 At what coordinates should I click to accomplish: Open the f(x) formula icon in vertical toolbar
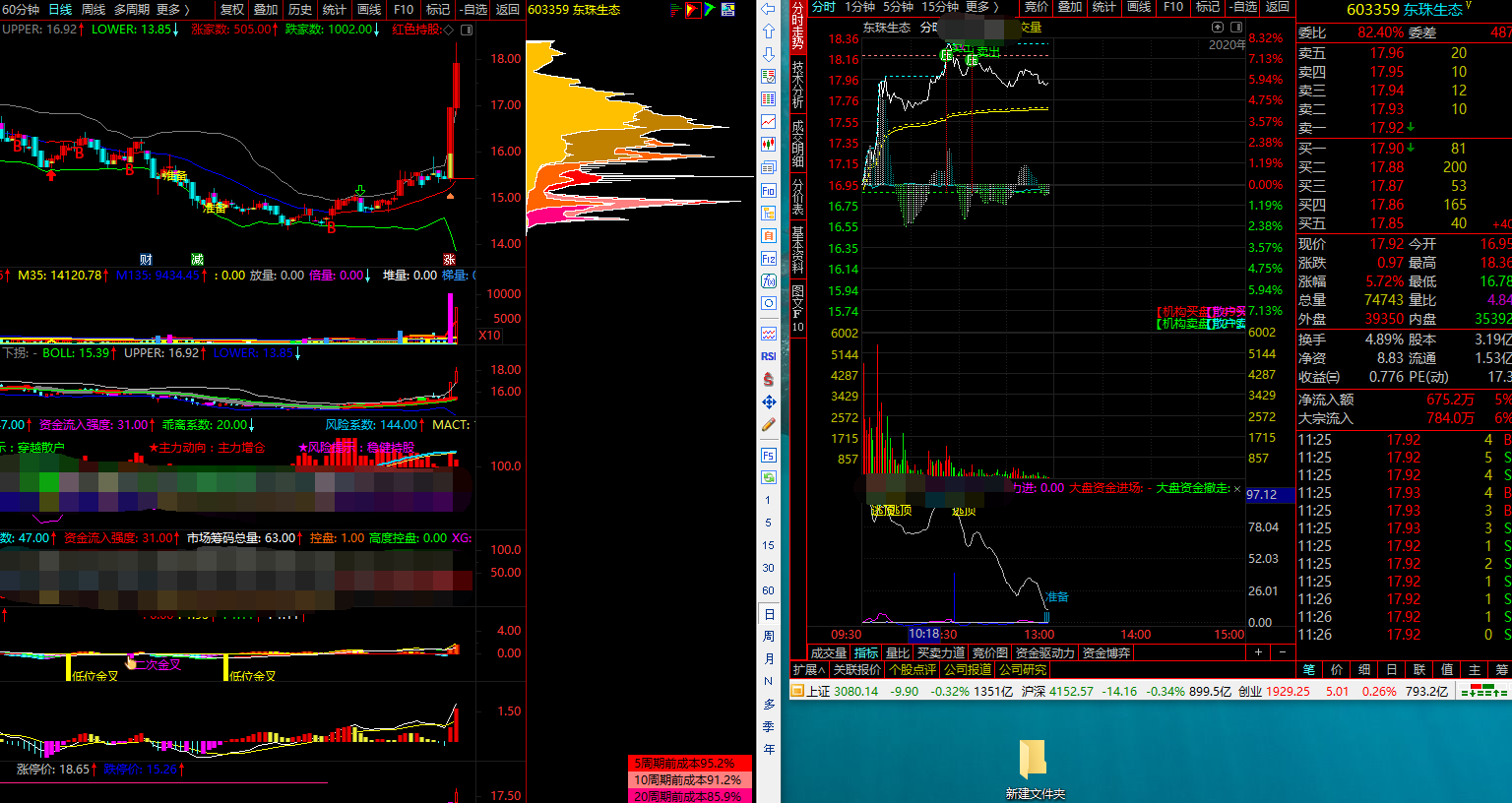click(x=769, y=280)
